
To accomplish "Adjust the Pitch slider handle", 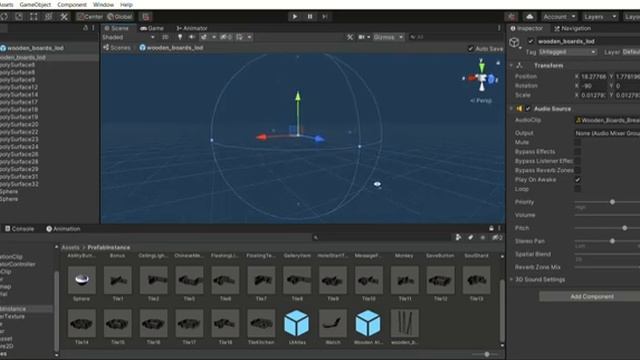I will [624, 228].
